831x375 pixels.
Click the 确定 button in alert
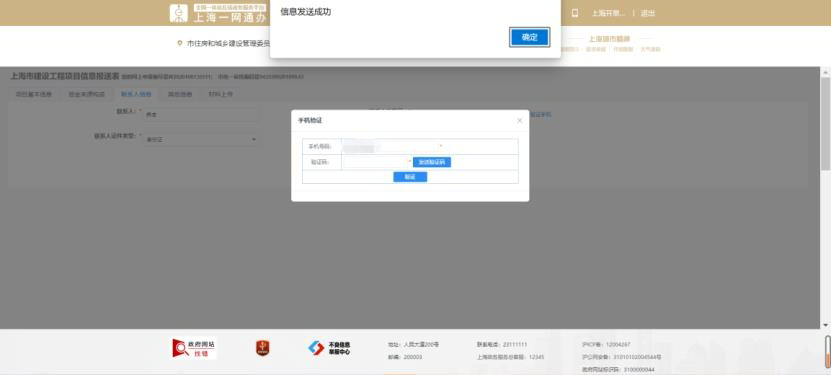pos(529,37)
